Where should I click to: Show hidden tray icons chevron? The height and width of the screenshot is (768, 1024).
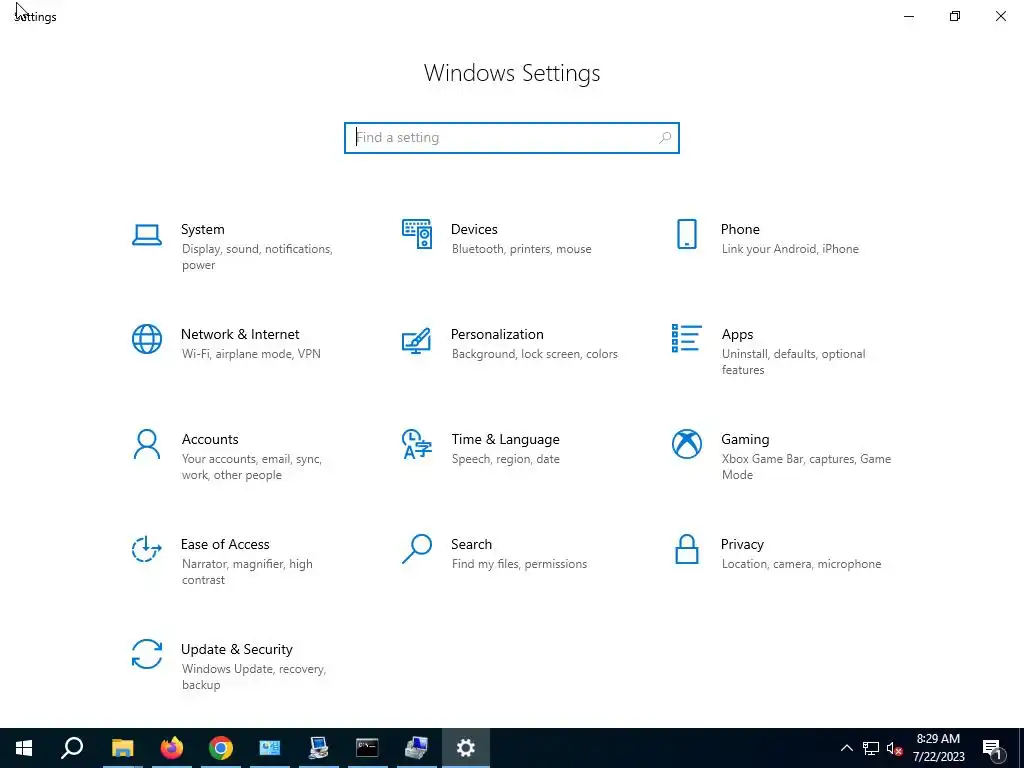(846, 748)
